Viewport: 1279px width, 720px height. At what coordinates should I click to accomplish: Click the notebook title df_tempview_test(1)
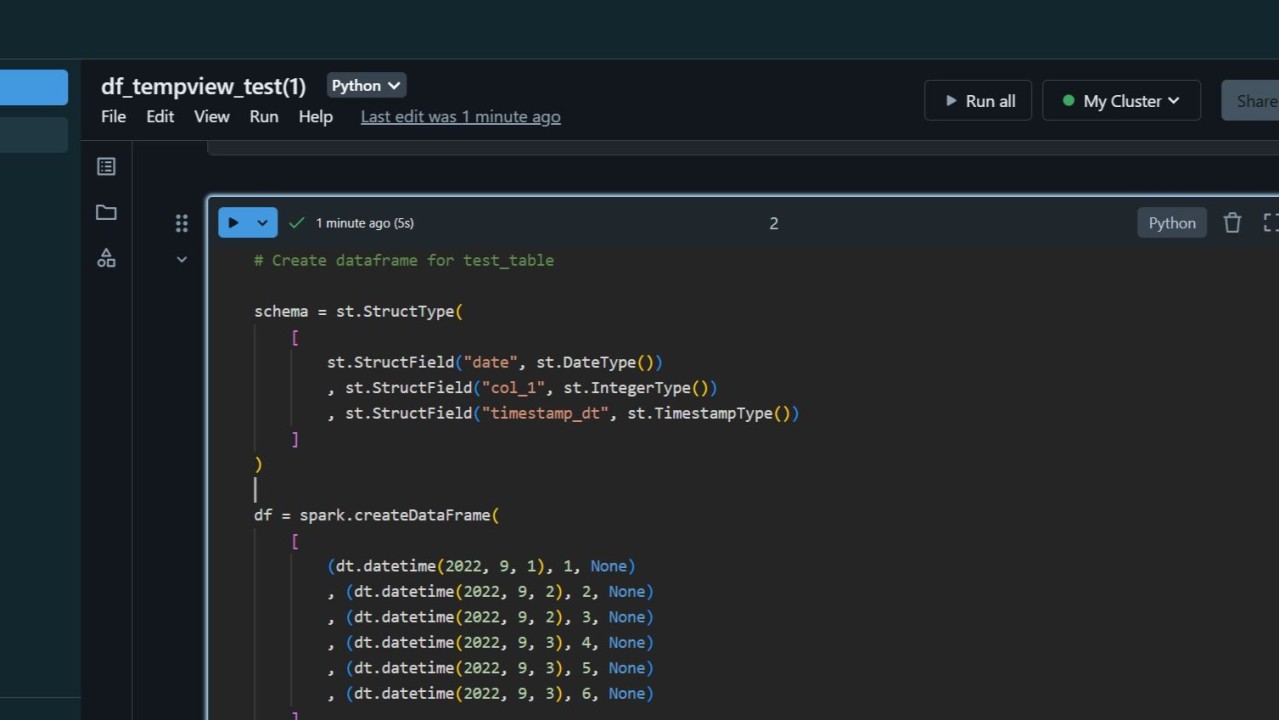(x=203, y=87)
